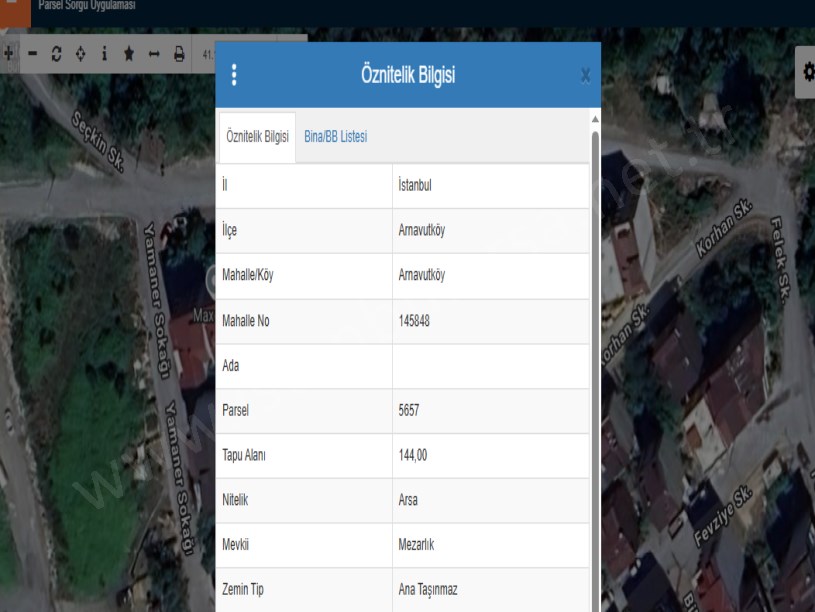
Task: Zoom in with the plus icon
Action: click(x=8, y=53)
